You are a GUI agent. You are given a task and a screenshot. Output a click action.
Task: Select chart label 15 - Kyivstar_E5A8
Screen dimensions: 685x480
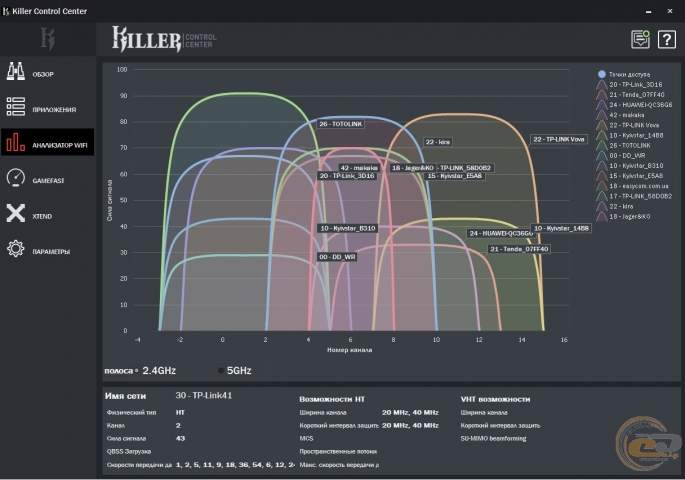tap(454, 176)
